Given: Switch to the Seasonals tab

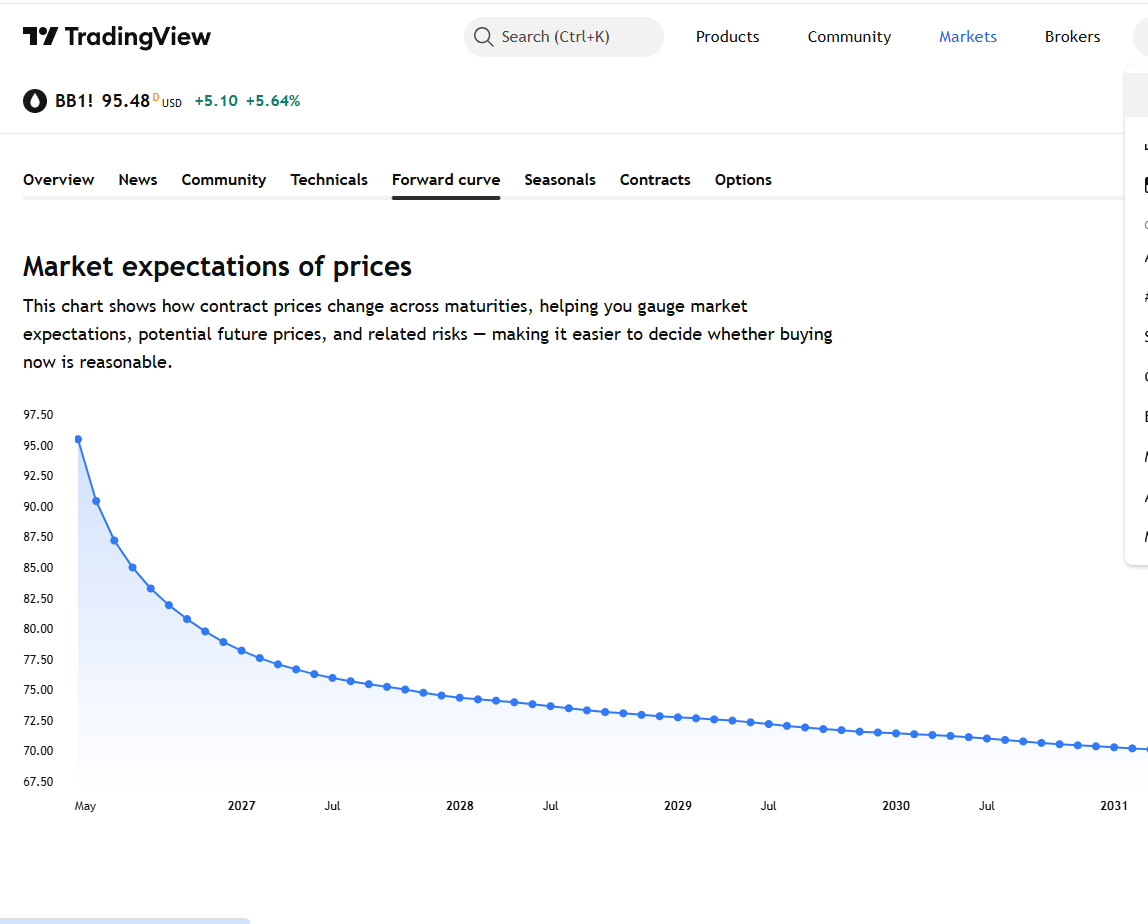Looking at the screenshot, I should (560, 180).
